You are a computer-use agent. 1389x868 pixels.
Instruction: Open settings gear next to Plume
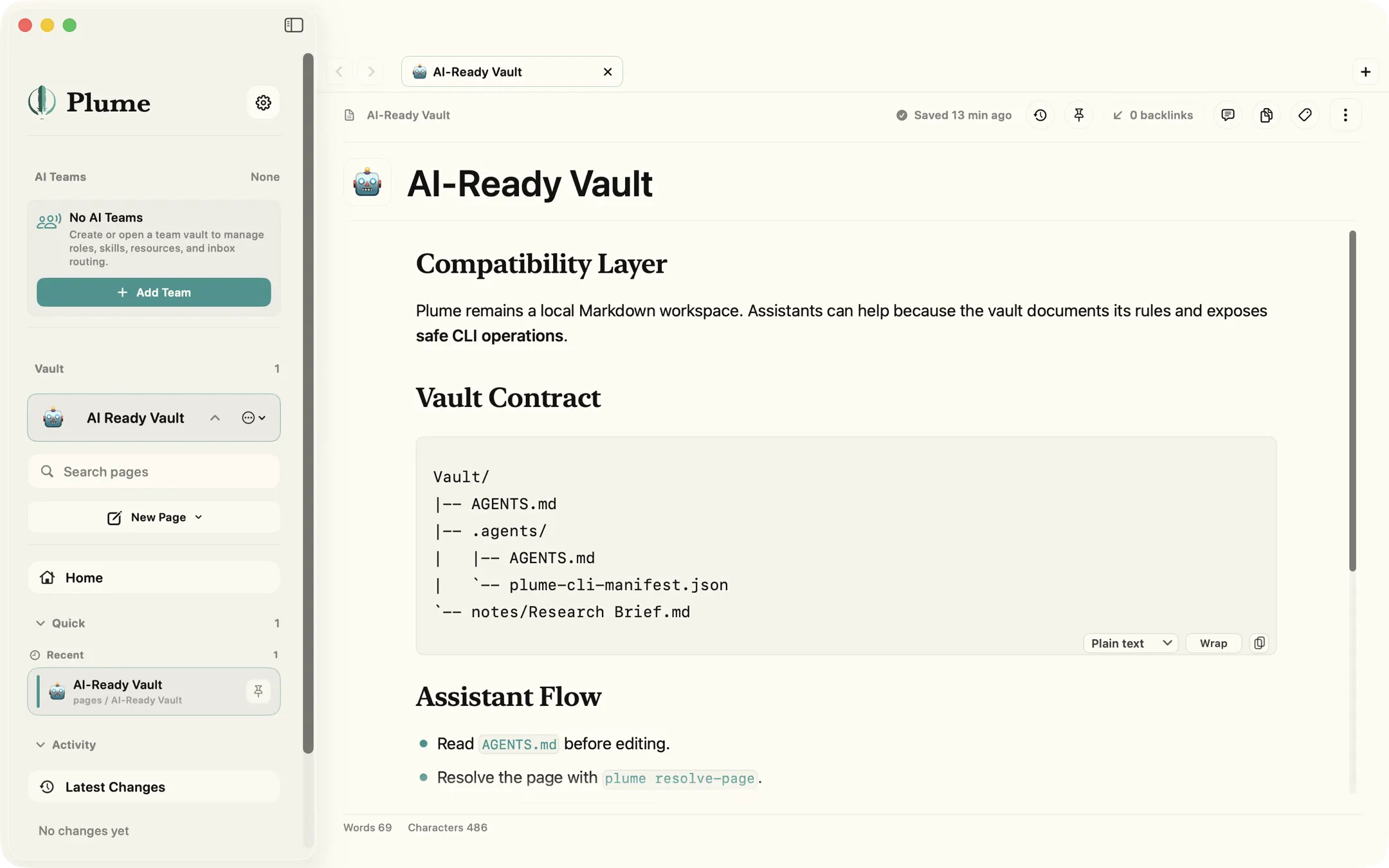(263, 102)
